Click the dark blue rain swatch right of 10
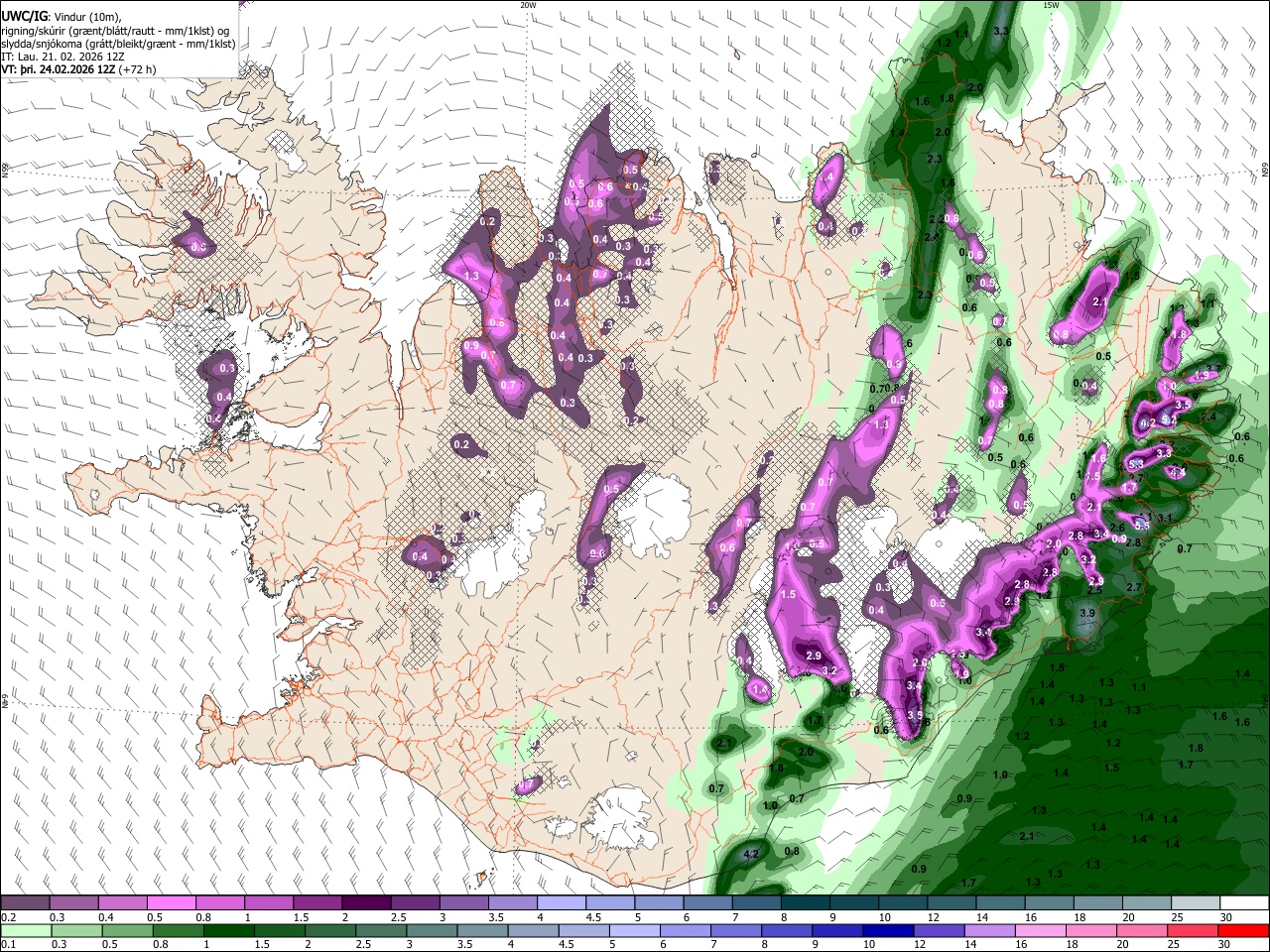Image resolution: width=1270 pixels, height=952 pixels. [887, 931]
